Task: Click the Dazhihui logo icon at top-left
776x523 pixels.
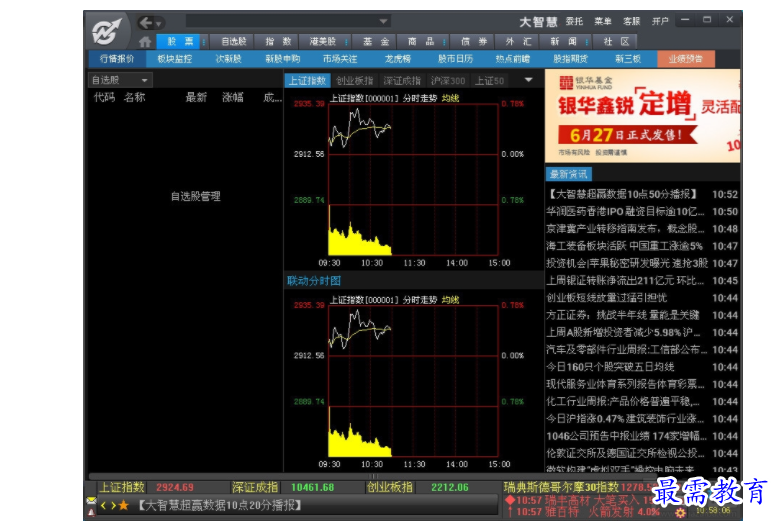Action: pyautogui.click(x=107, y=31)
